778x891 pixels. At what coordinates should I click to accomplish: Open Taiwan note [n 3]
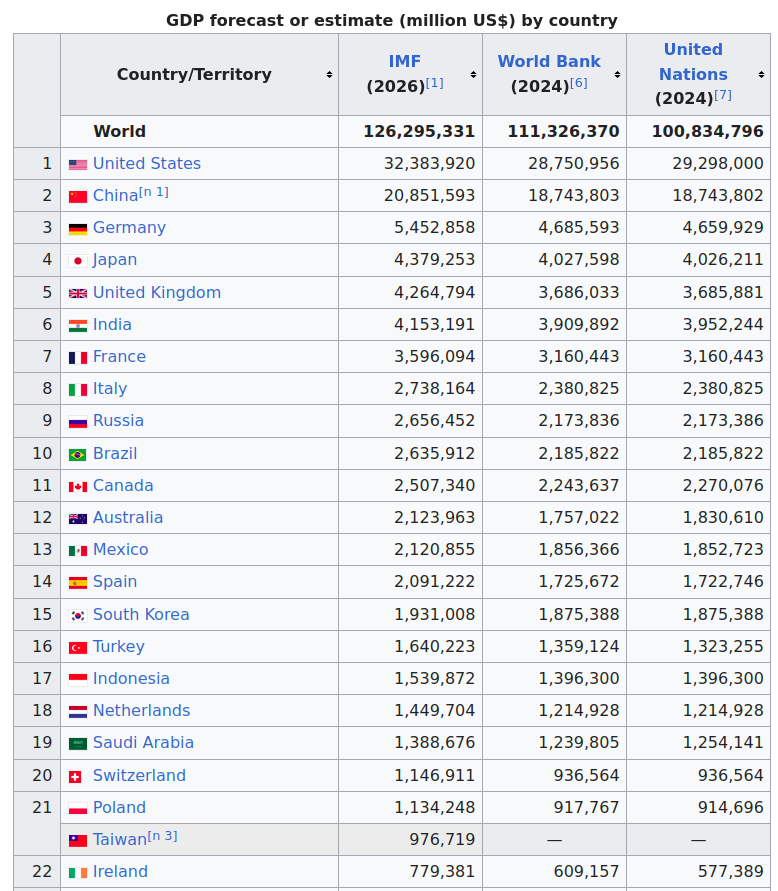click(x=163, y=836)
